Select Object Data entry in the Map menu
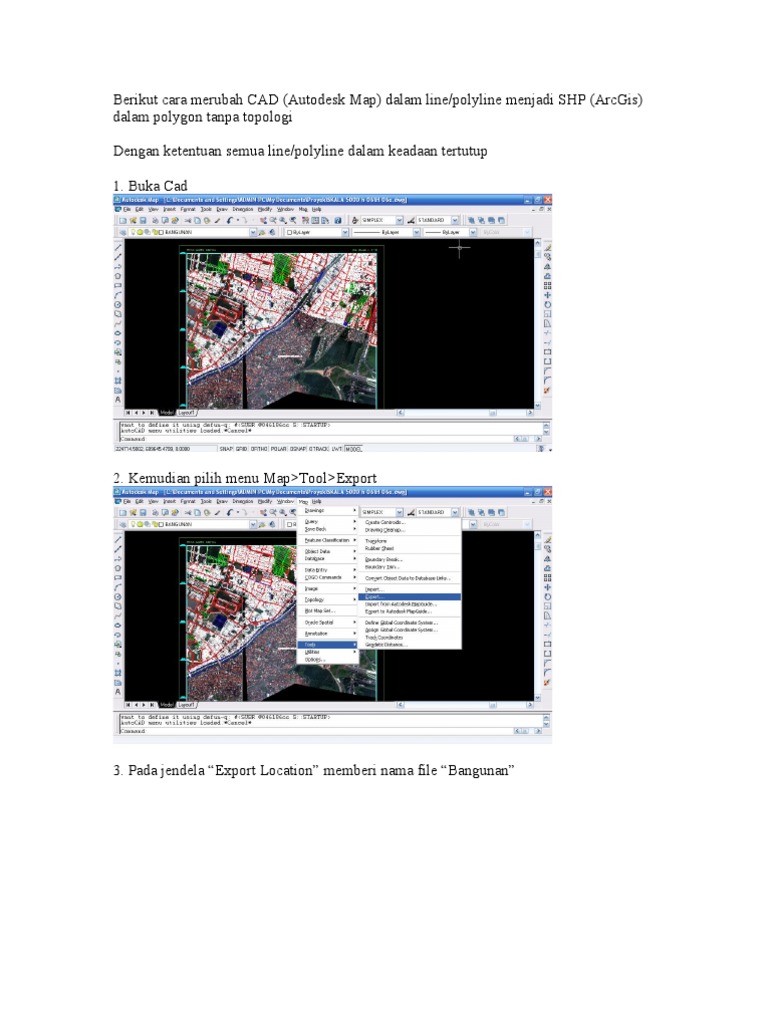Image resolution: width=768 pixels, height=1024 pixels. 327,551
